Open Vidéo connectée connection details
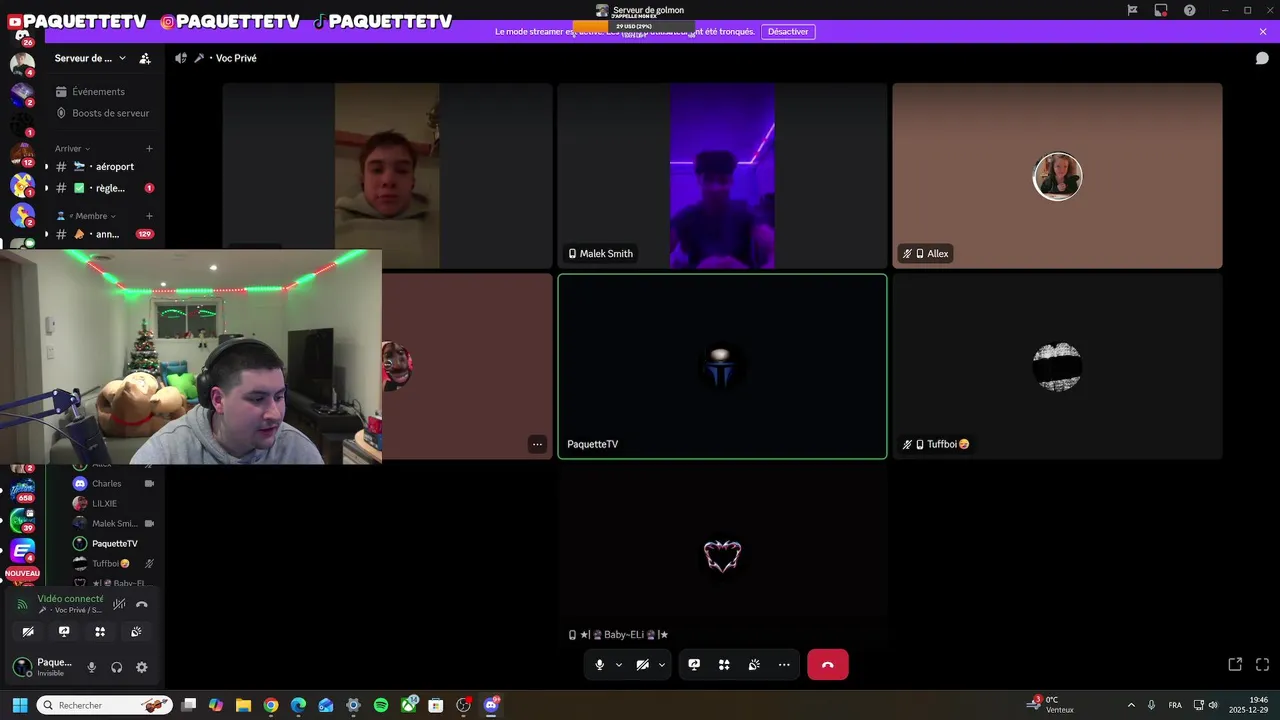The height and width of the screenshot is (720, 1280). pos(69,598)
